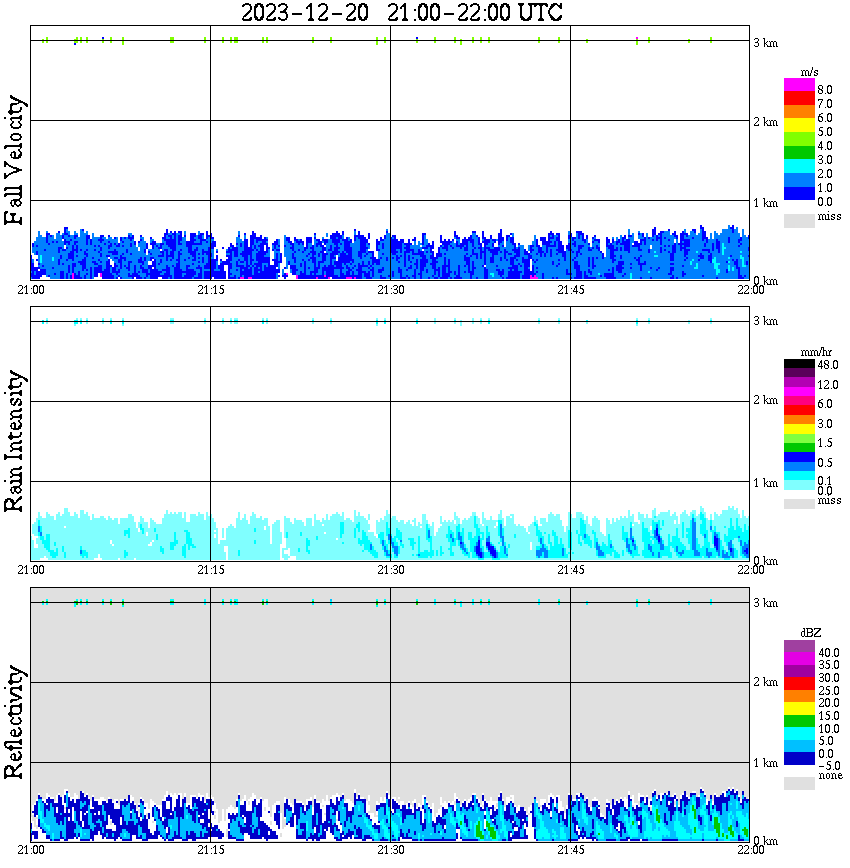Screen dimensions: 850x868
Task: Click 21:15 tick label under Fall Velocity panel
Action: click(x=211, y=290)
